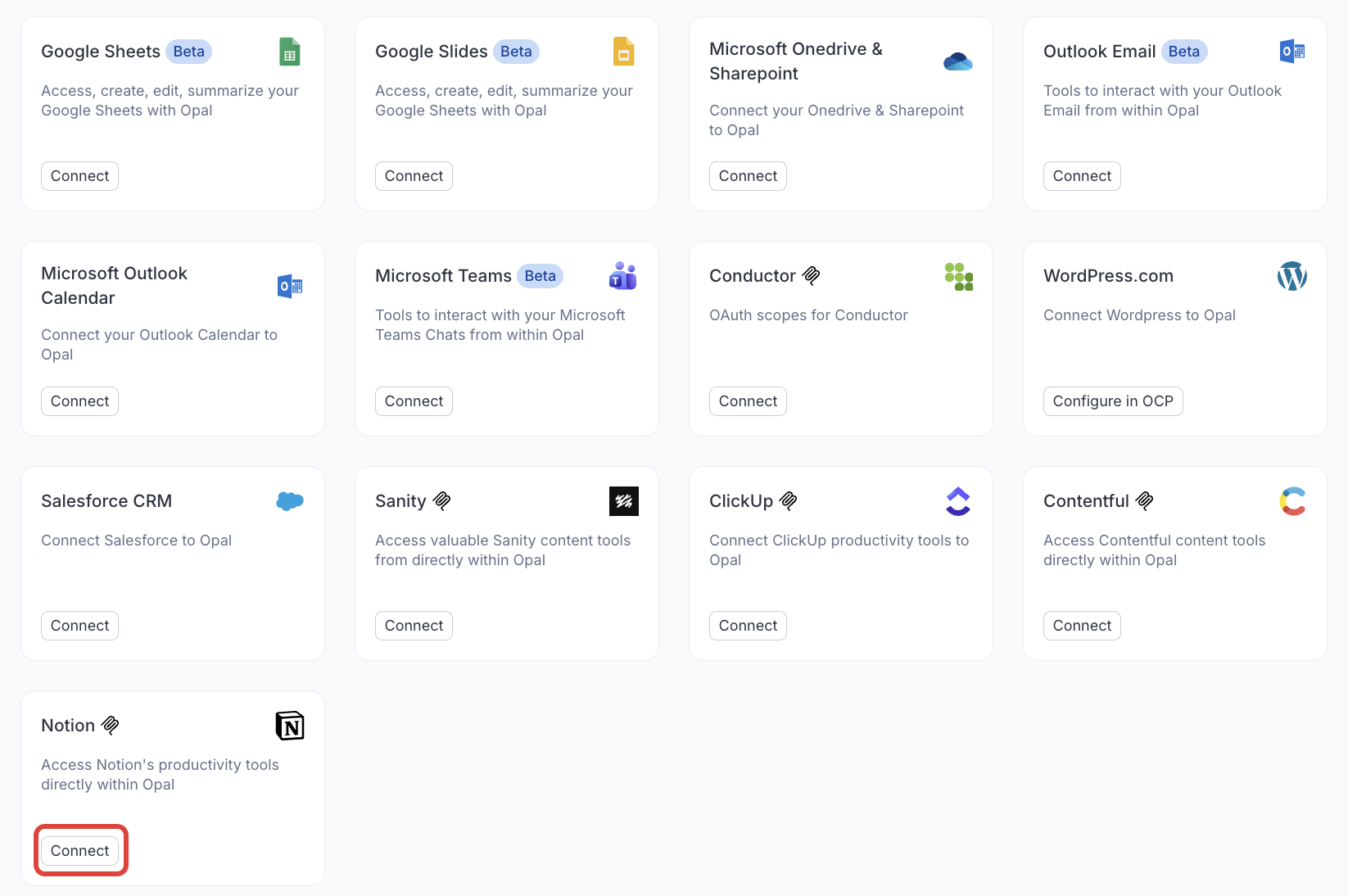Connect Google Sheets
The image size is (1348, 896).
coord(79,176)
